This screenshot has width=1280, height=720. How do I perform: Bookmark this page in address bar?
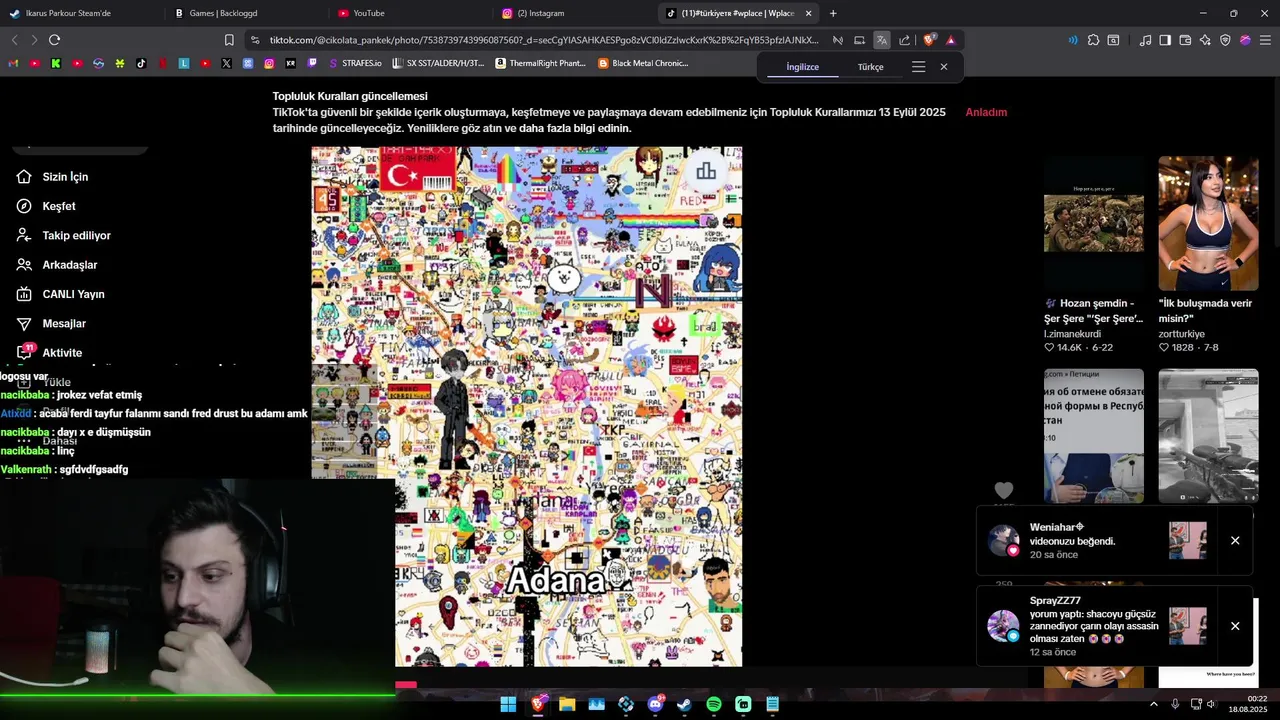(x=229, y=40)
